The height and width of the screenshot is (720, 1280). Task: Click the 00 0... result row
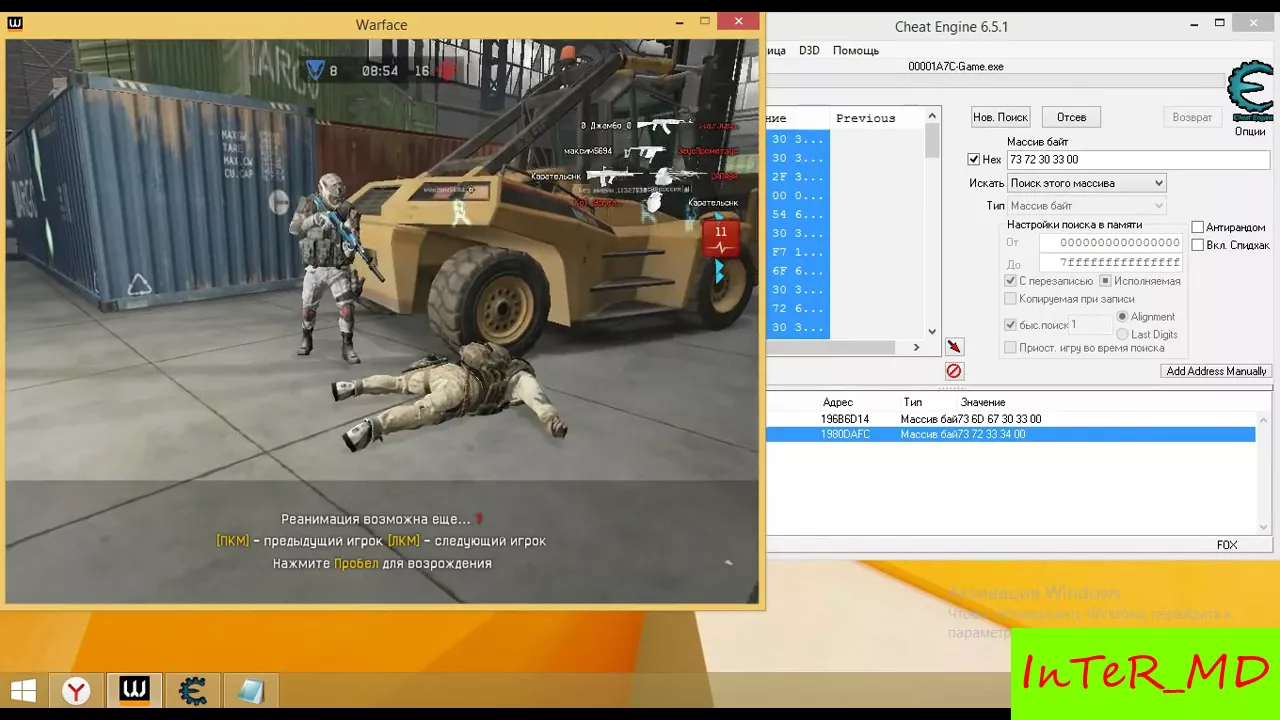[798, 196]
